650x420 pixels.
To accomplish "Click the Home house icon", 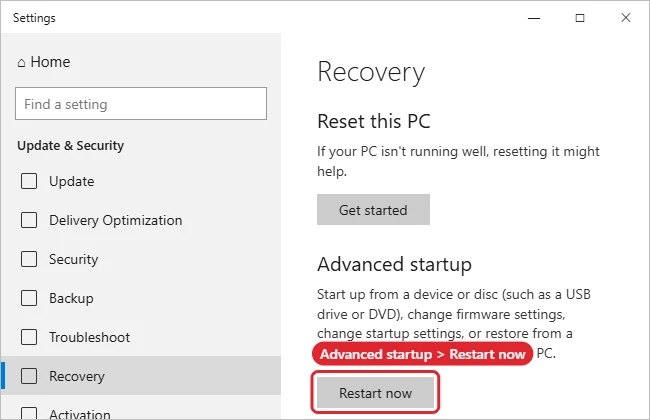I will (x=21, y=63).
